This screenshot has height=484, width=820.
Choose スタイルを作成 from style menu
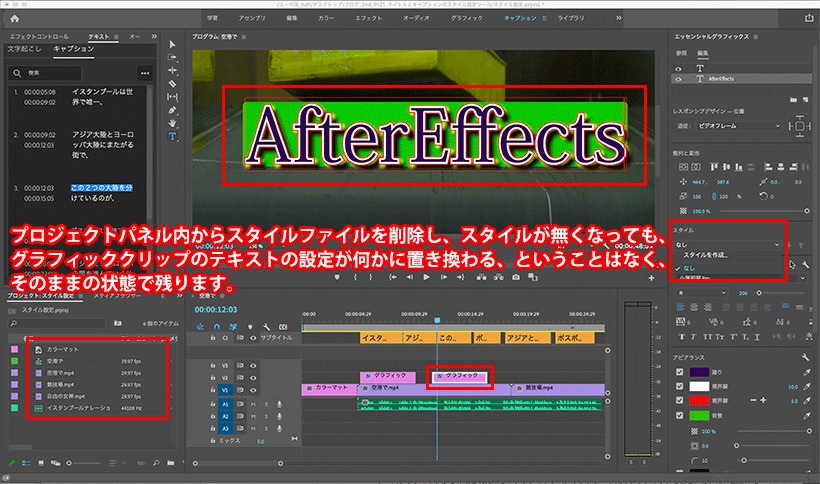pos(705,255)
